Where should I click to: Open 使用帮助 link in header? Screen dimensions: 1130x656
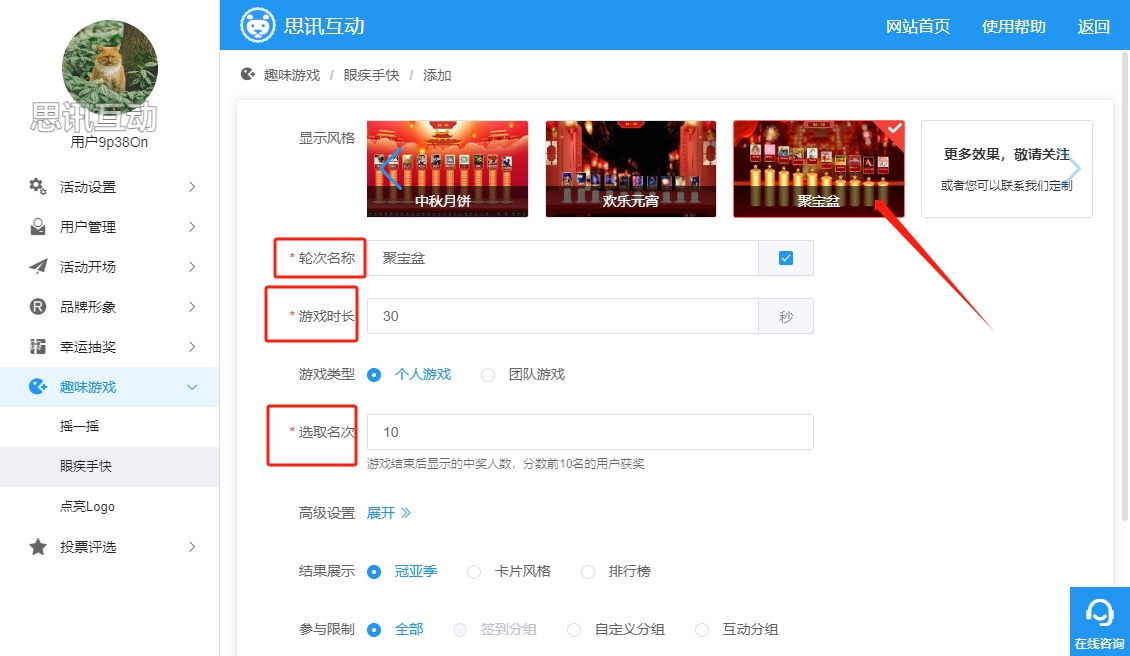[x=1013, y=27]
